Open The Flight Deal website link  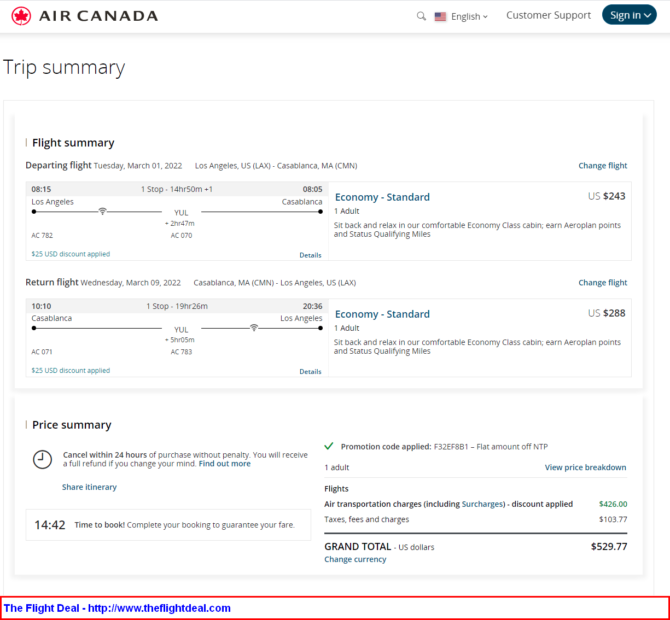(x=159, y=608)
